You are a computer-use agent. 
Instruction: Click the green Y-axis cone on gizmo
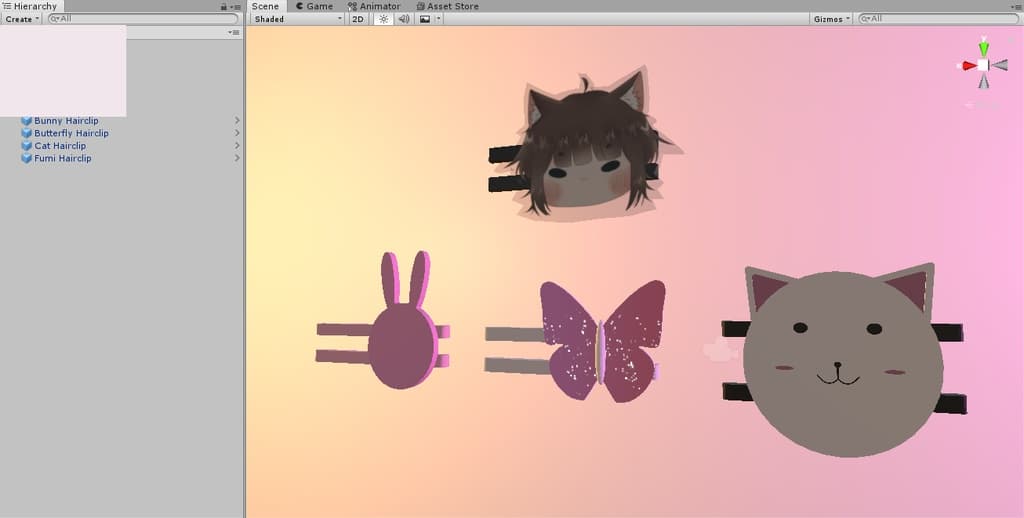point(984,47)
